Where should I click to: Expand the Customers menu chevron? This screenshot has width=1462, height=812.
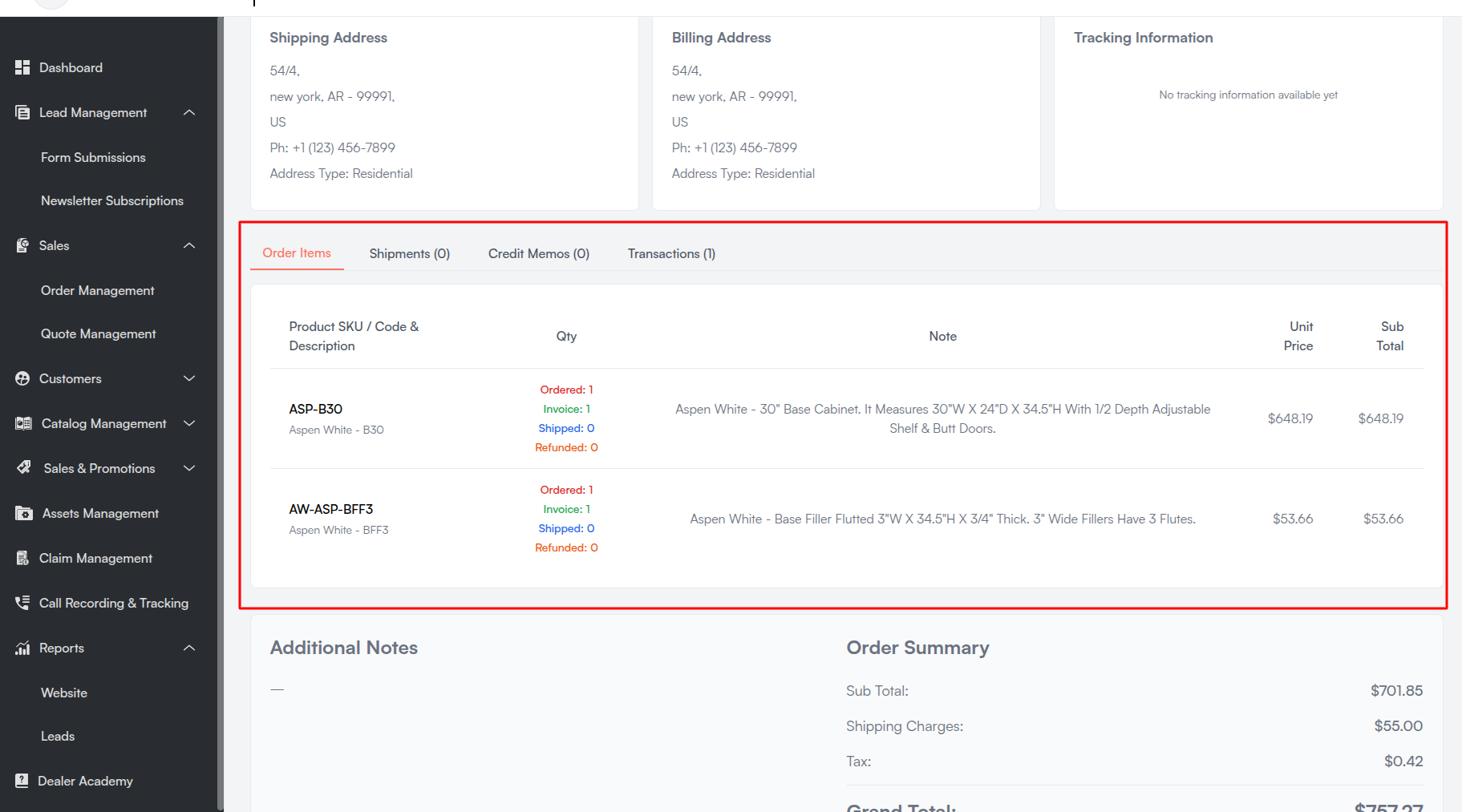point(189,378)
